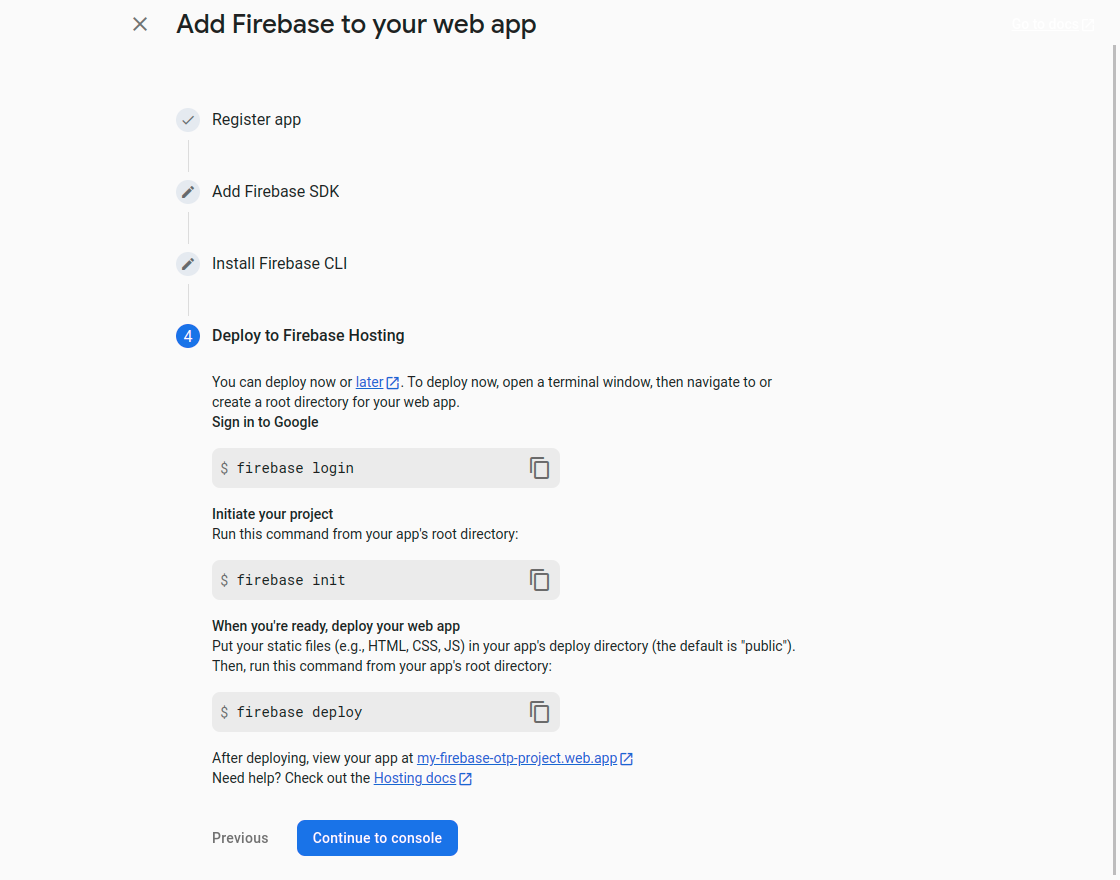This screenshot has width=1120, height=880.
Task: Click the Previous button
Action: click(240, 838)
